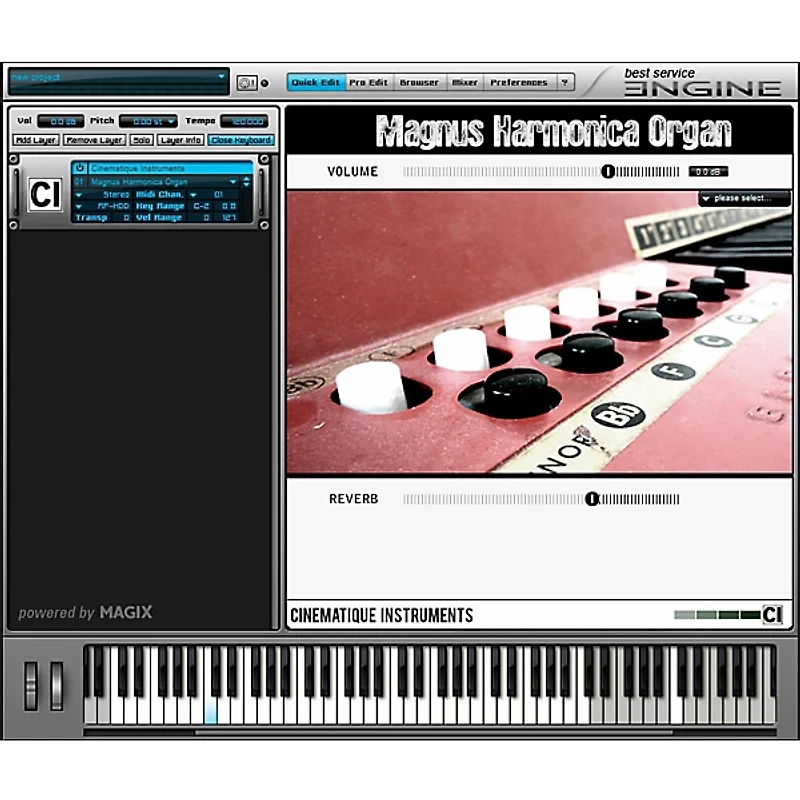The height and width of the screenshot is (800, 800).
Task: Click the Key Range low value C-2
Action: coord(201,206)
